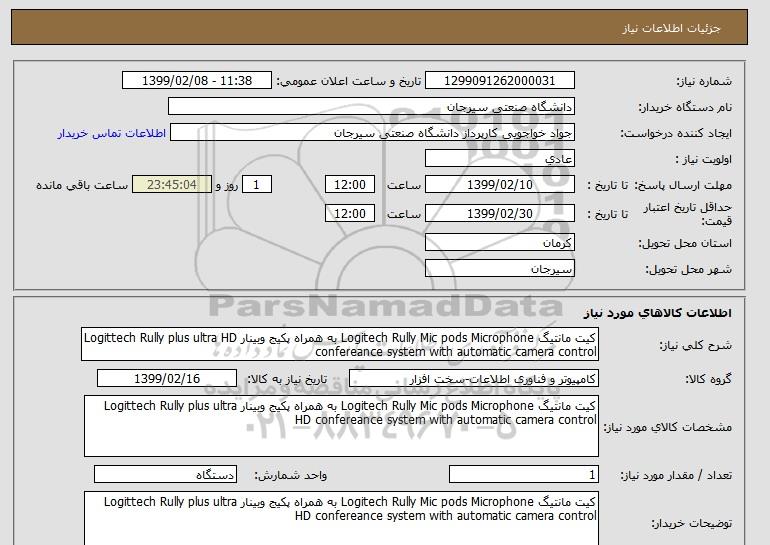The height and width of the screenshot is (545, 770).
Task: Click label توضیحات خریدار
Action: point(692,523)
